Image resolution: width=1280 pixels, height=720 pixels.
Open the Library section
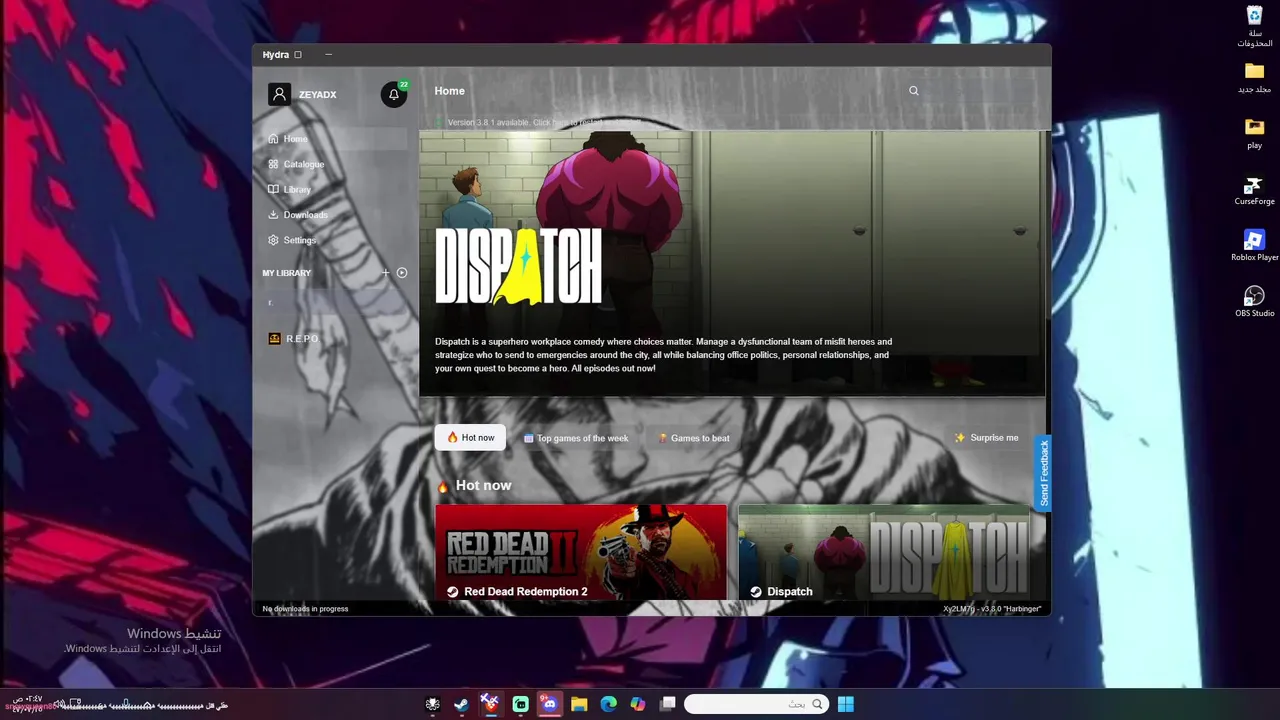point(334,189)
